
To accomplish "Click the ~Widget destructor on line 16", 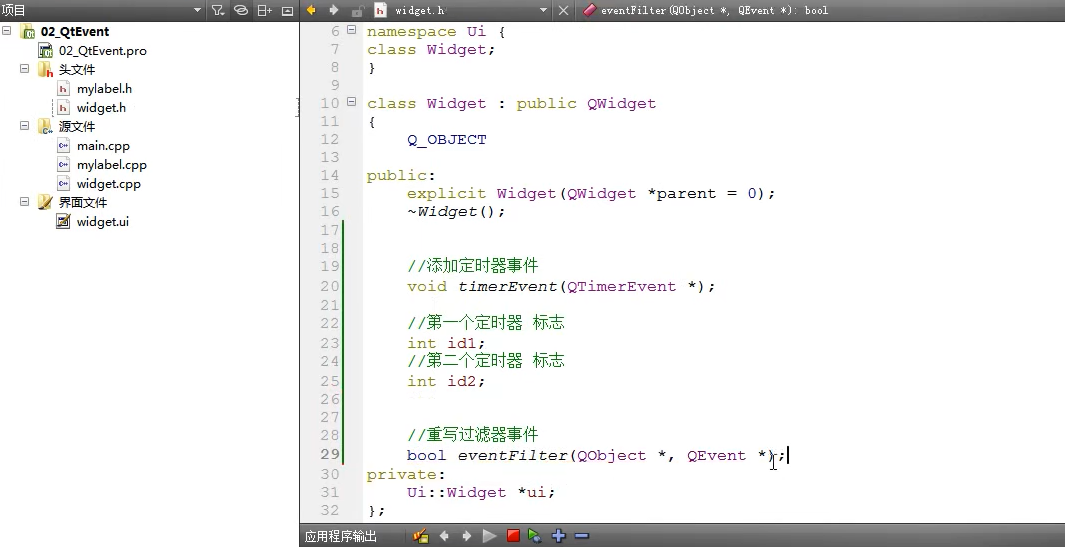I will point(442,211).
